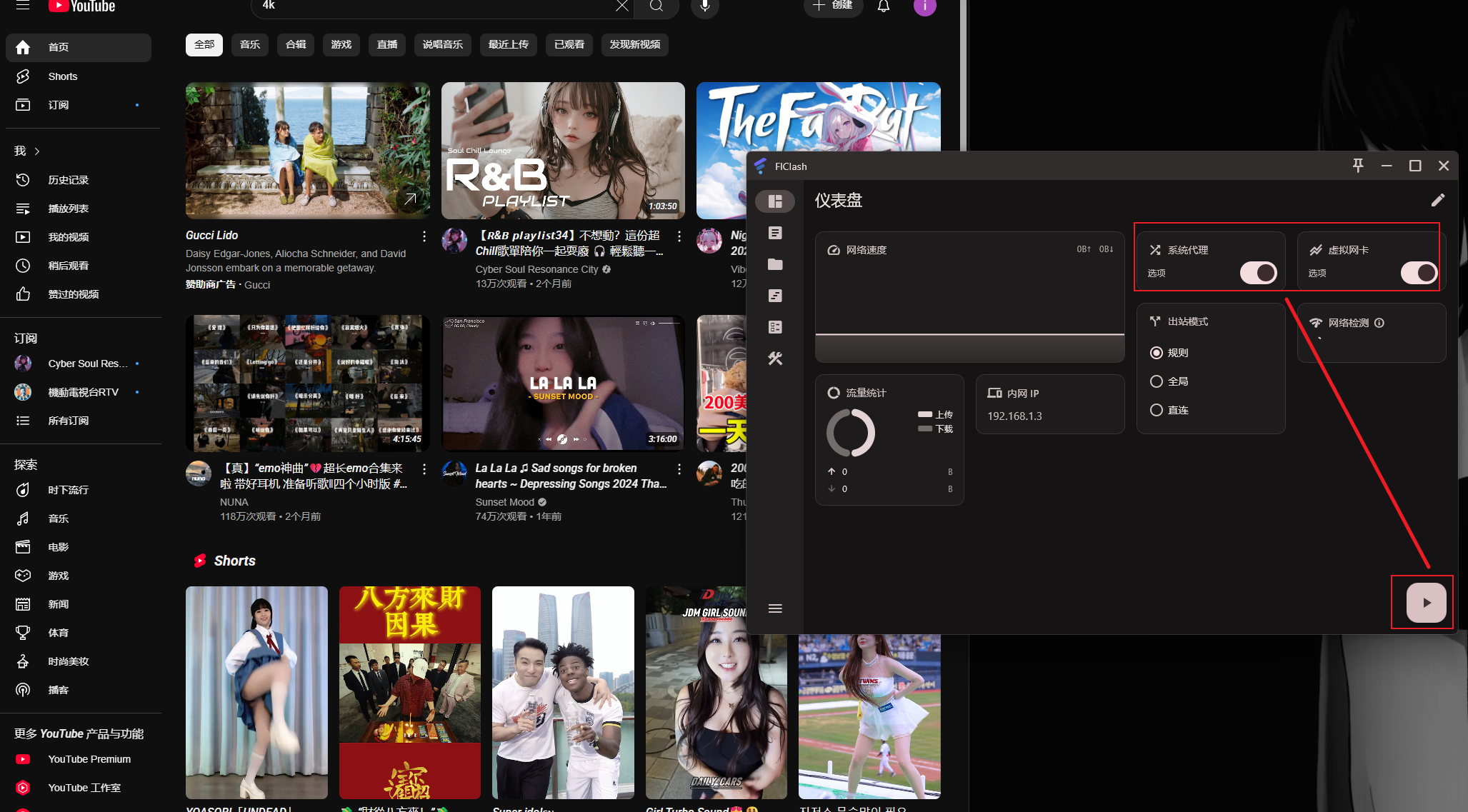Open YouTube 工作室 link
Image resolution: width=1468 pixels, height=812 pixels.
coord(79,788)
